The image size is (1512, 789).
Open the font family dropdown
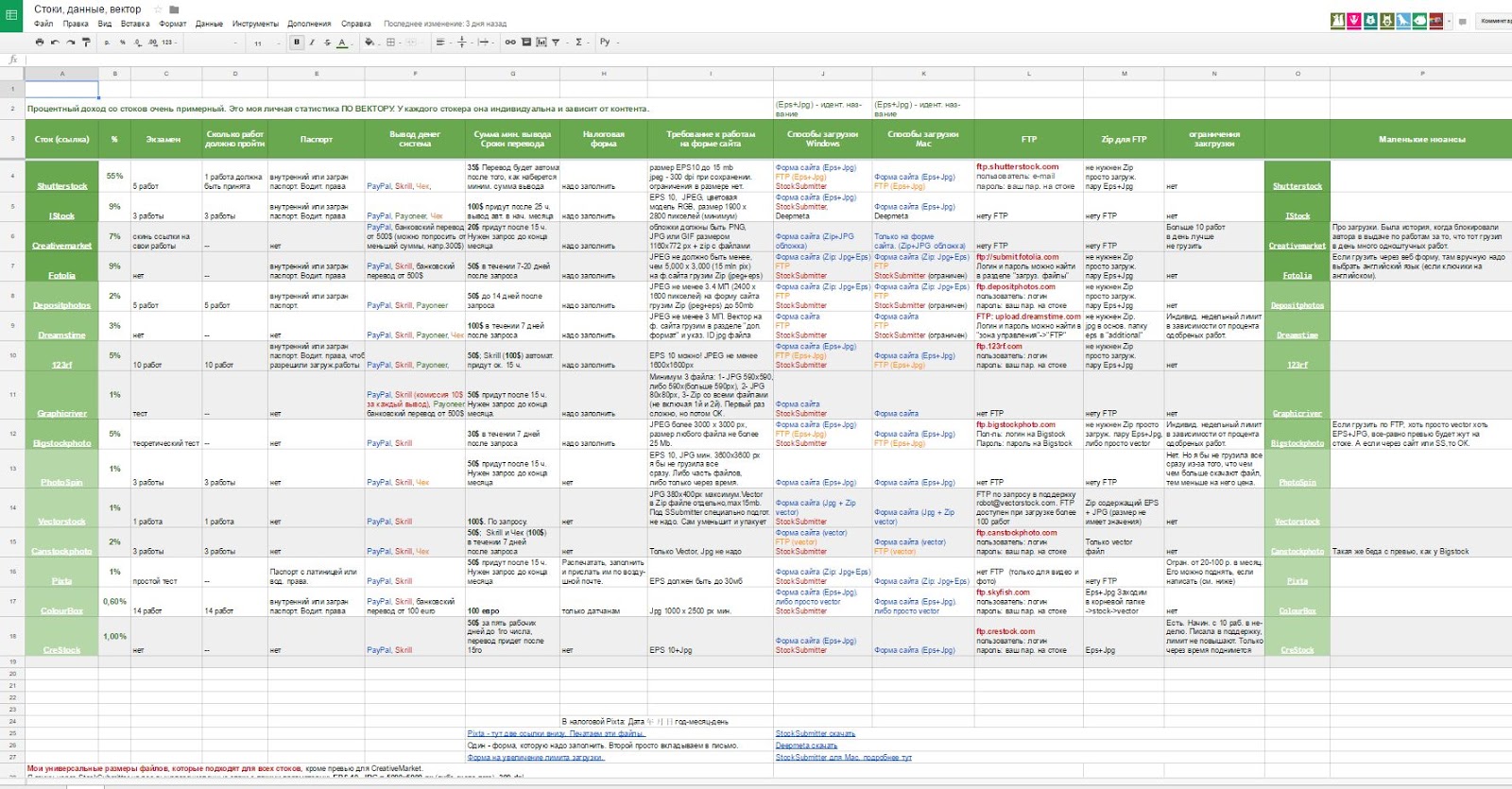[213, 43]
